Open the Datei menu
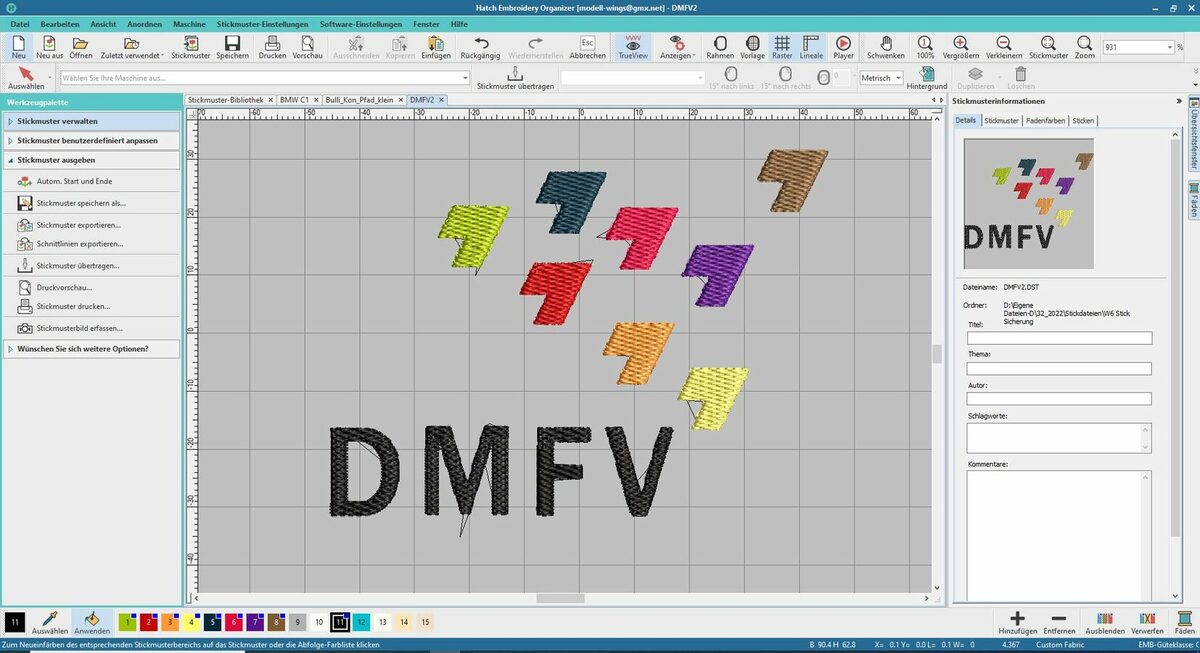This screenshot has height=653, width=1200. [x=20, y=23]
